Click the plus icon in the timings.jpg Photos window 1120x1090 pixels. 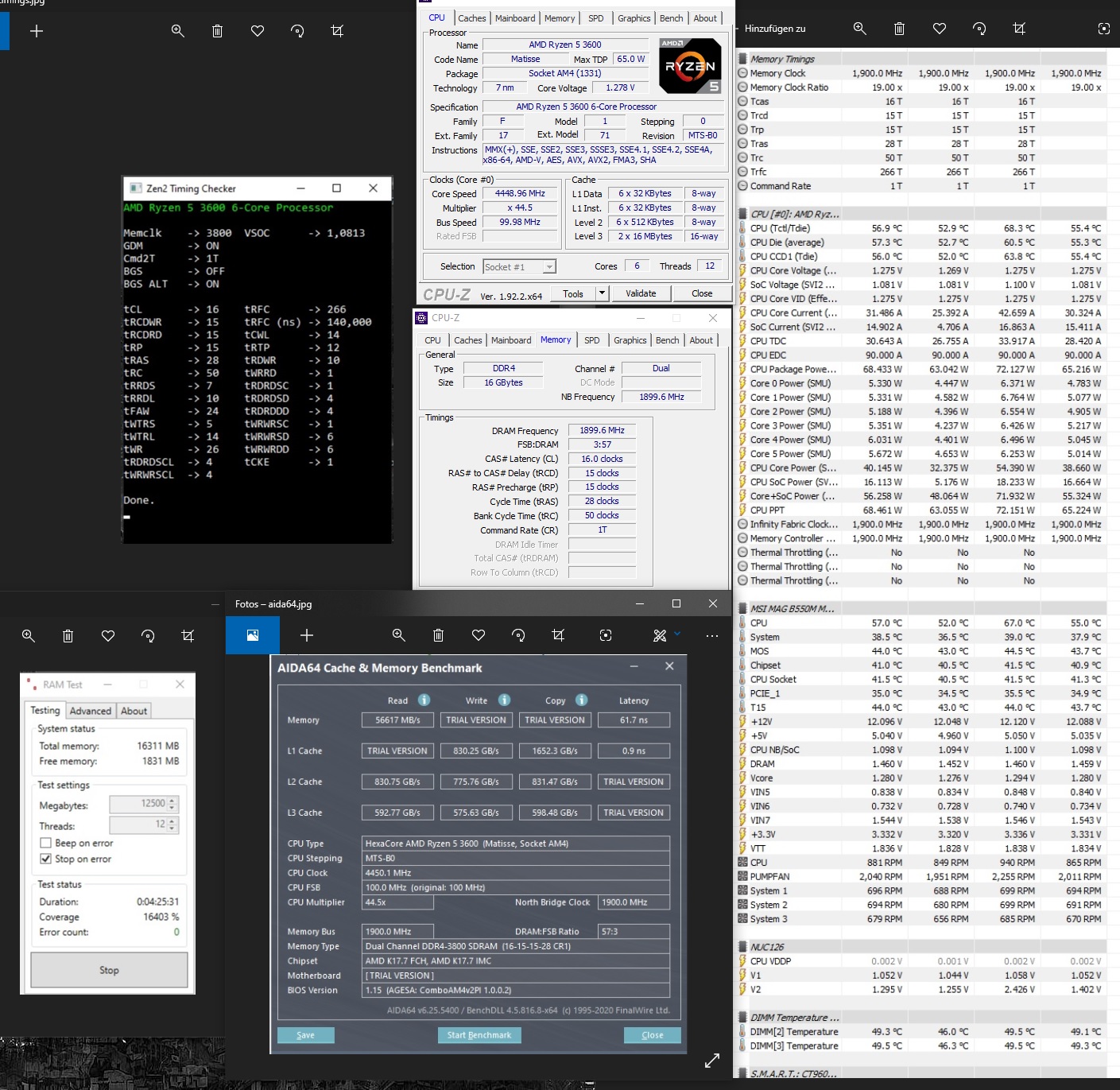click(37, 31)
